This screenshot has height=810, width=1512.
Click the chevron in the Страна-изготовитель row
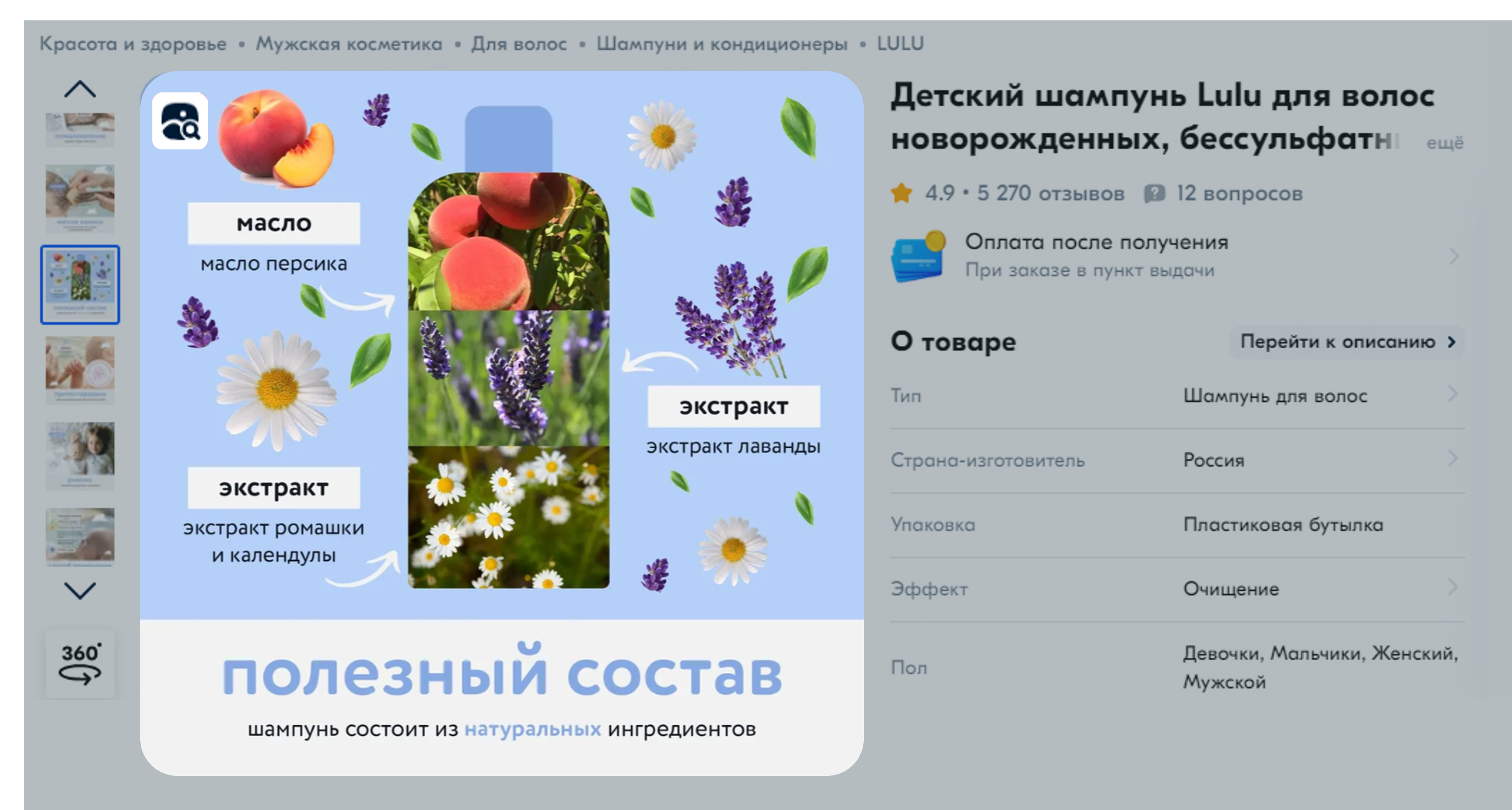(x=1453, y=458)
